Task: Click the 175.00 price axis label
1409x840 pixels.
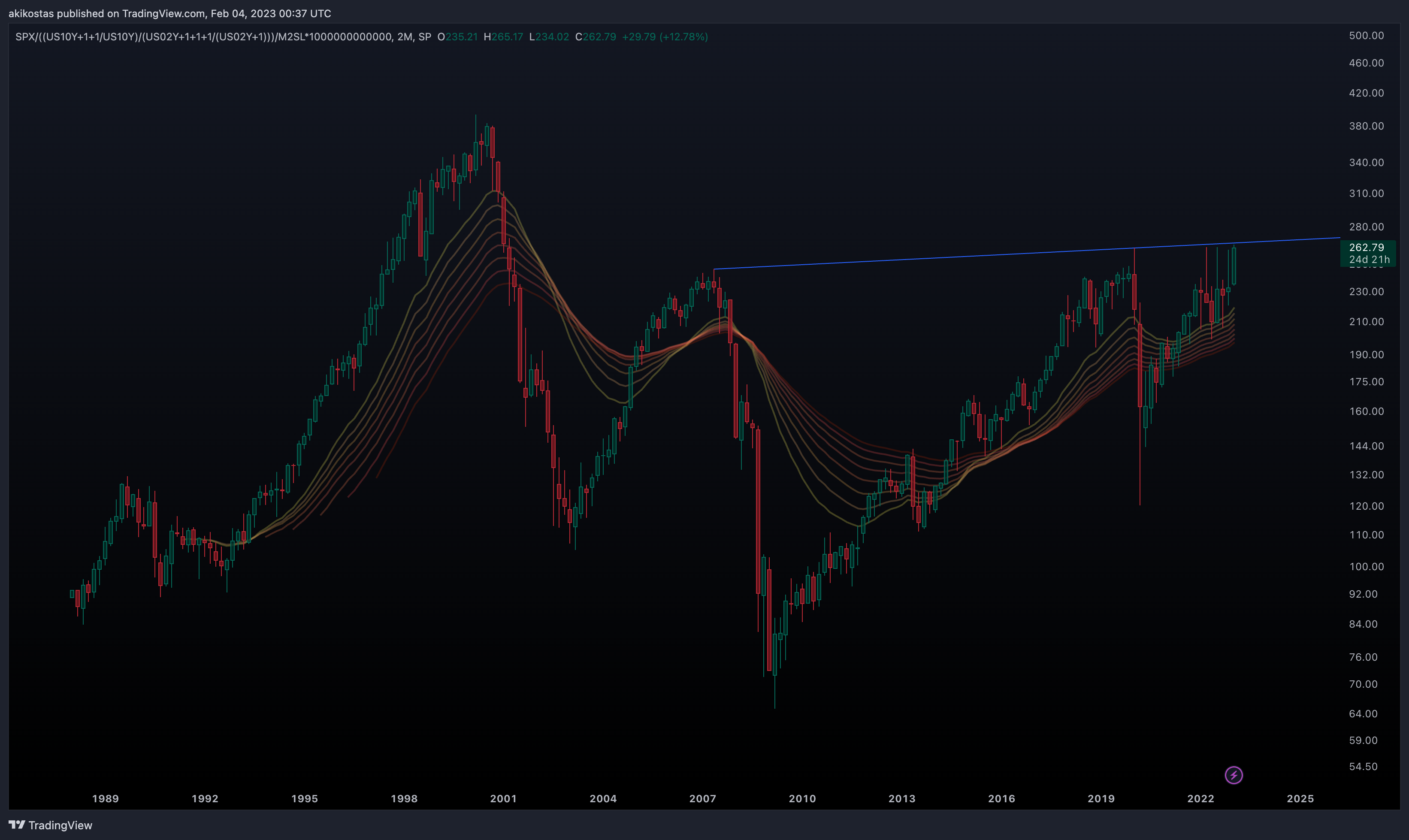Action: [x=1367, y=381]
